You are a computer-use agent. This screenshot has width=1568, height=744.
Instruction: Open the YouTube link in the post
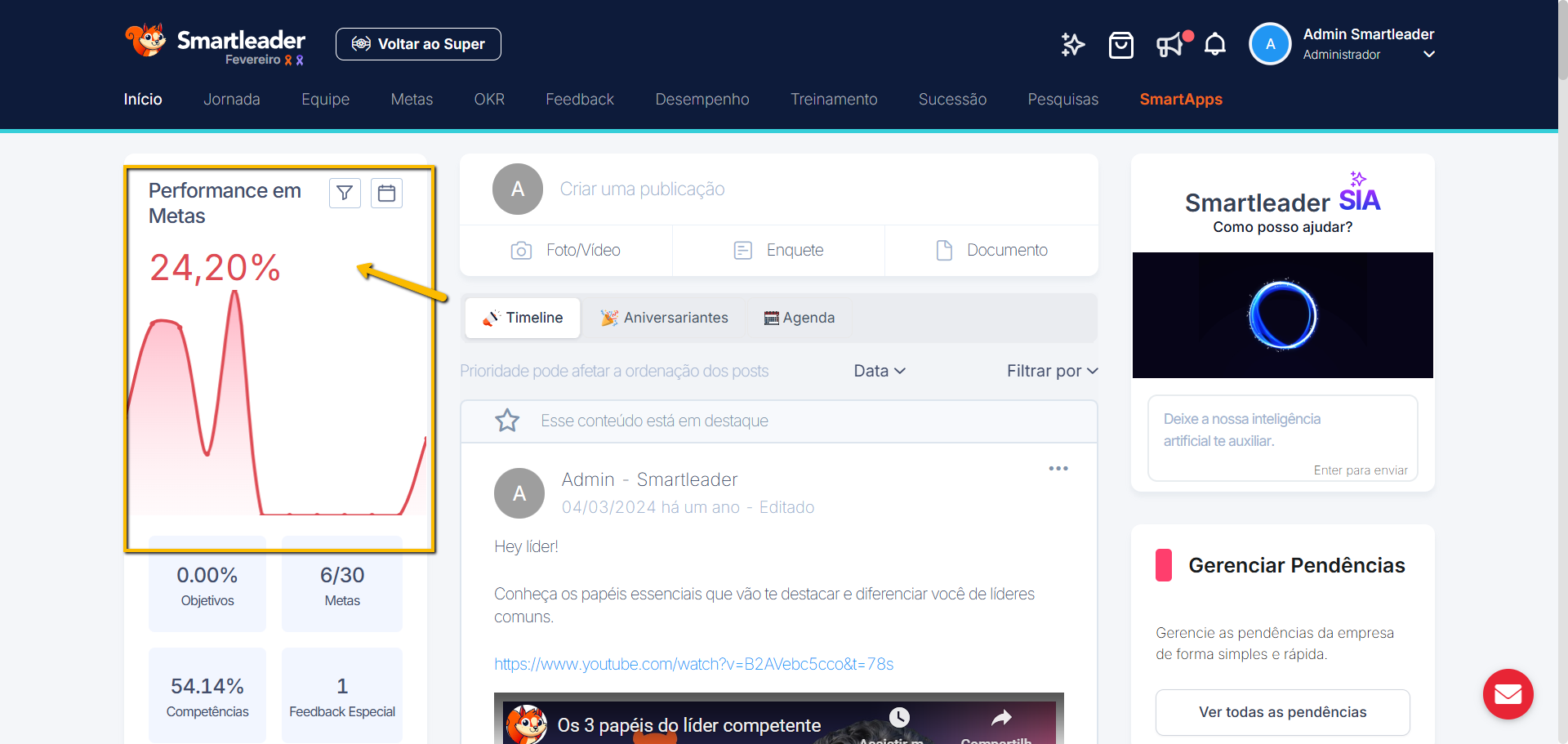(x=693, y=664)
